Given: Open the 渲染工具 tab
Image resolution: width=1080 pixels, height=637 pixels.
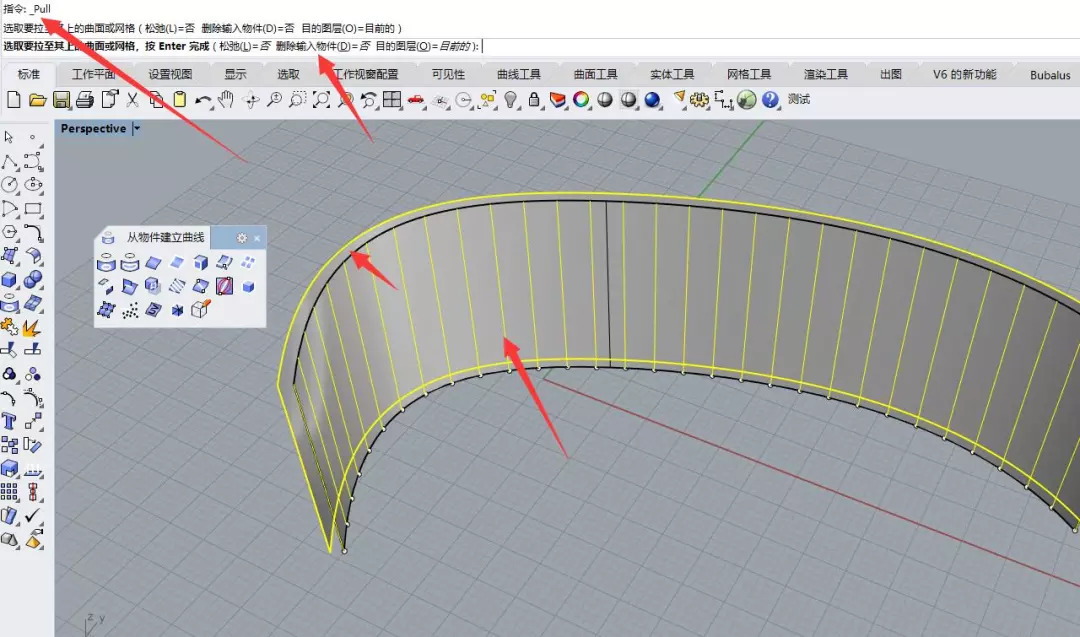Looking at the screenshot, I should coord(825,74).
